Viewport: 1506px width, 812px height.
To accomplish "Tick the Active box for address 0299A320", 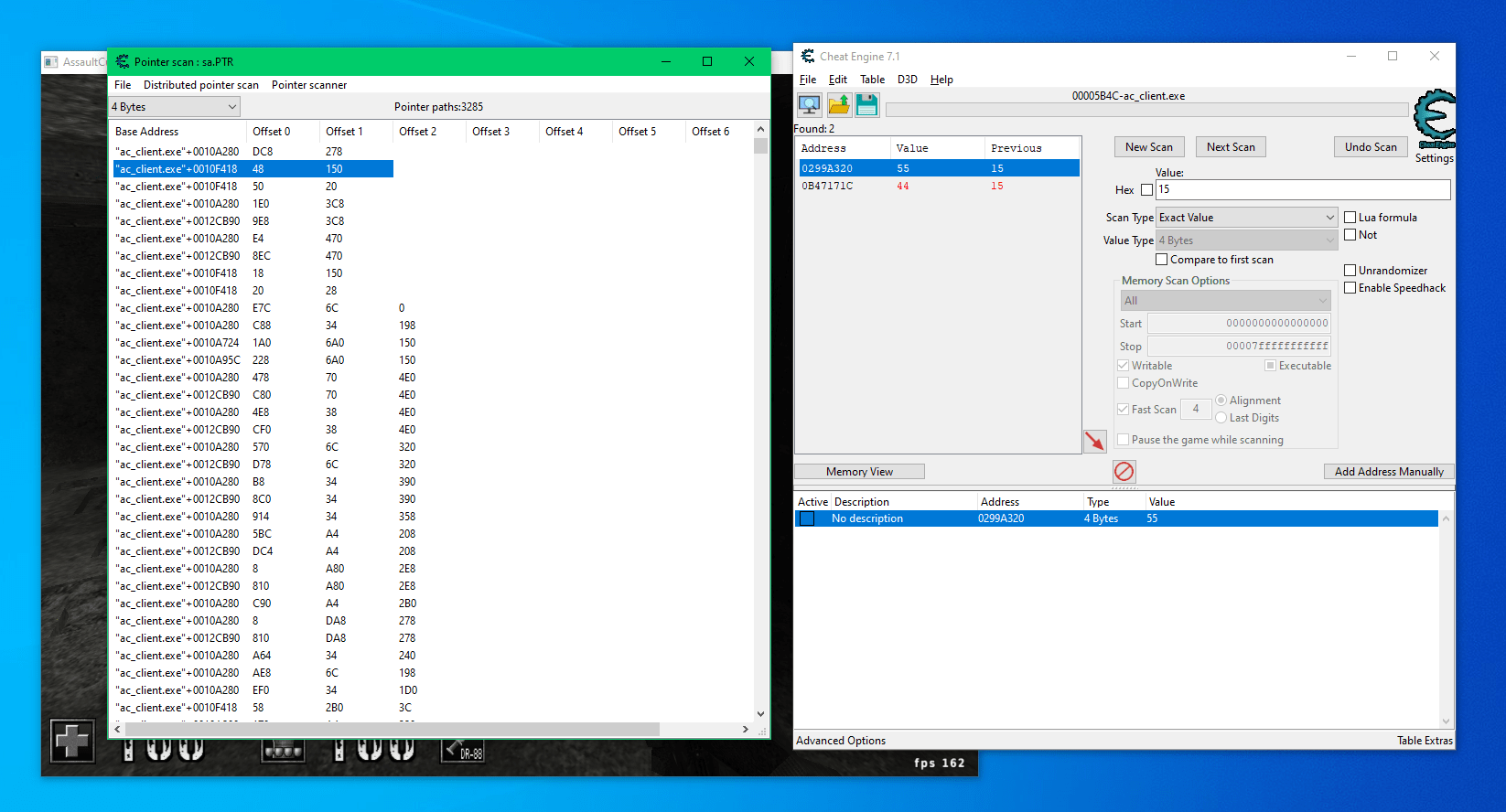I will (x=807, y=518).
